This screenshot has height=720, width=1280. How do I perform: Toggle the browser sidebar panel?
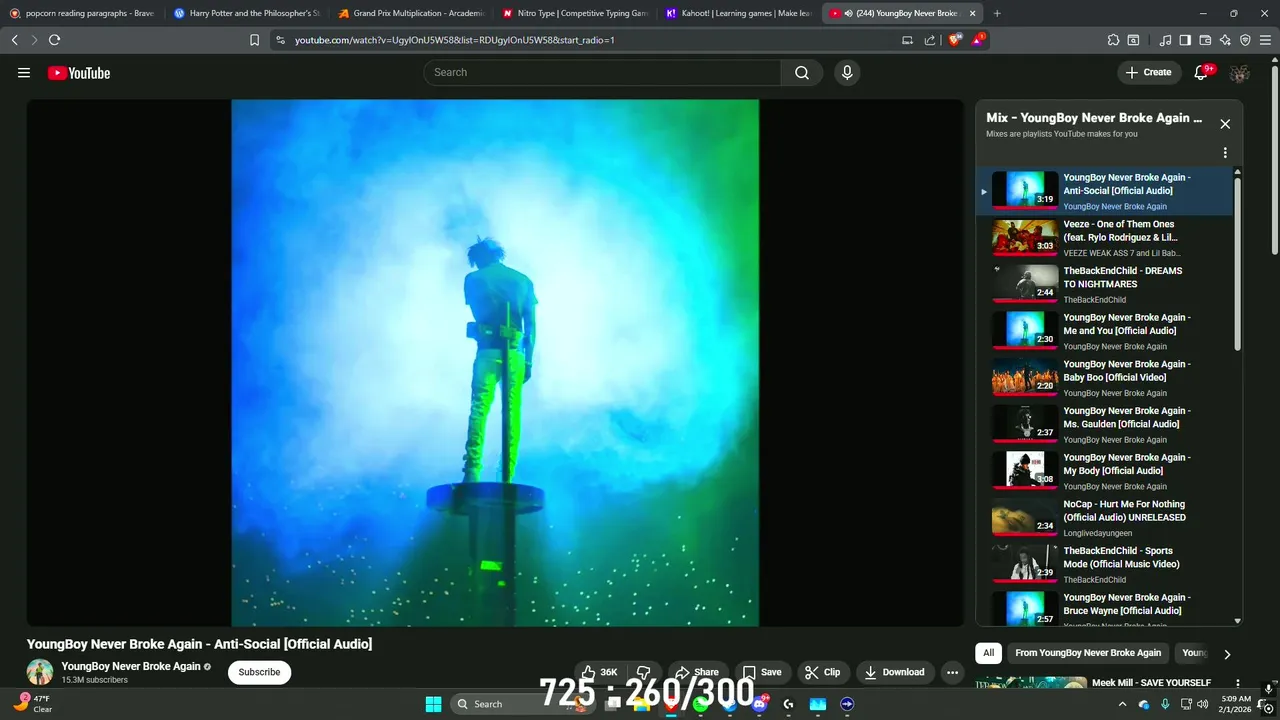[x=1185, y=40]
